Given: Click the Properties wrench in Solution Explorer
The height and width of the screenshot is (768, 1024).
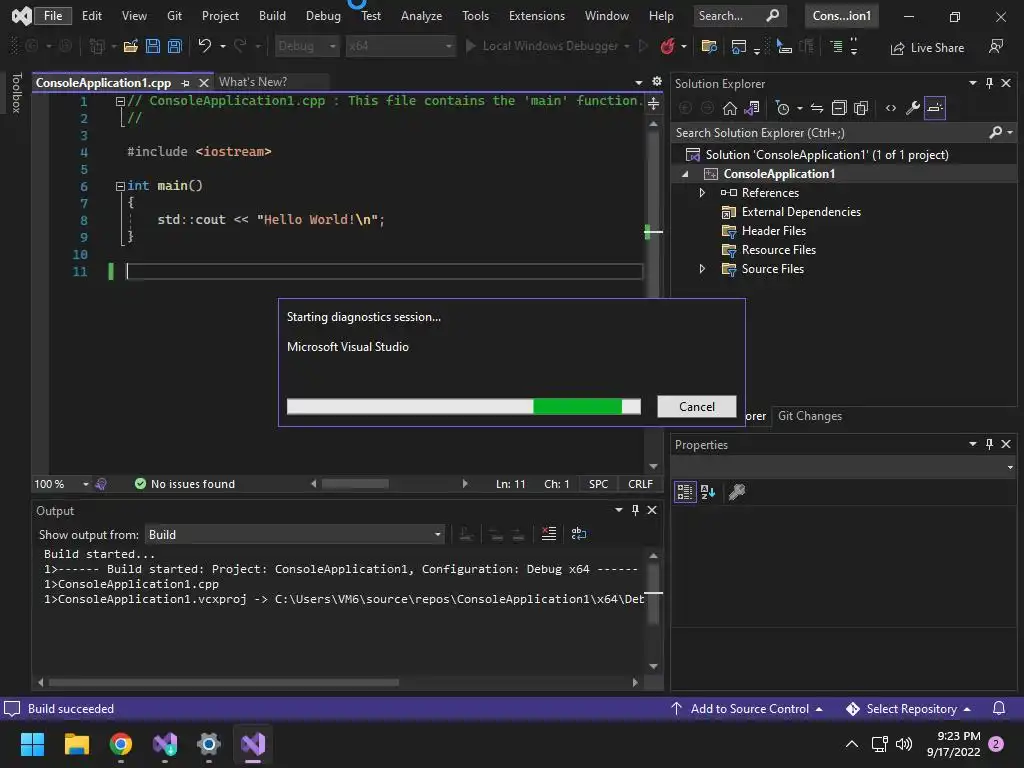Looking at the screenshot, I should [x=912, y=108].
